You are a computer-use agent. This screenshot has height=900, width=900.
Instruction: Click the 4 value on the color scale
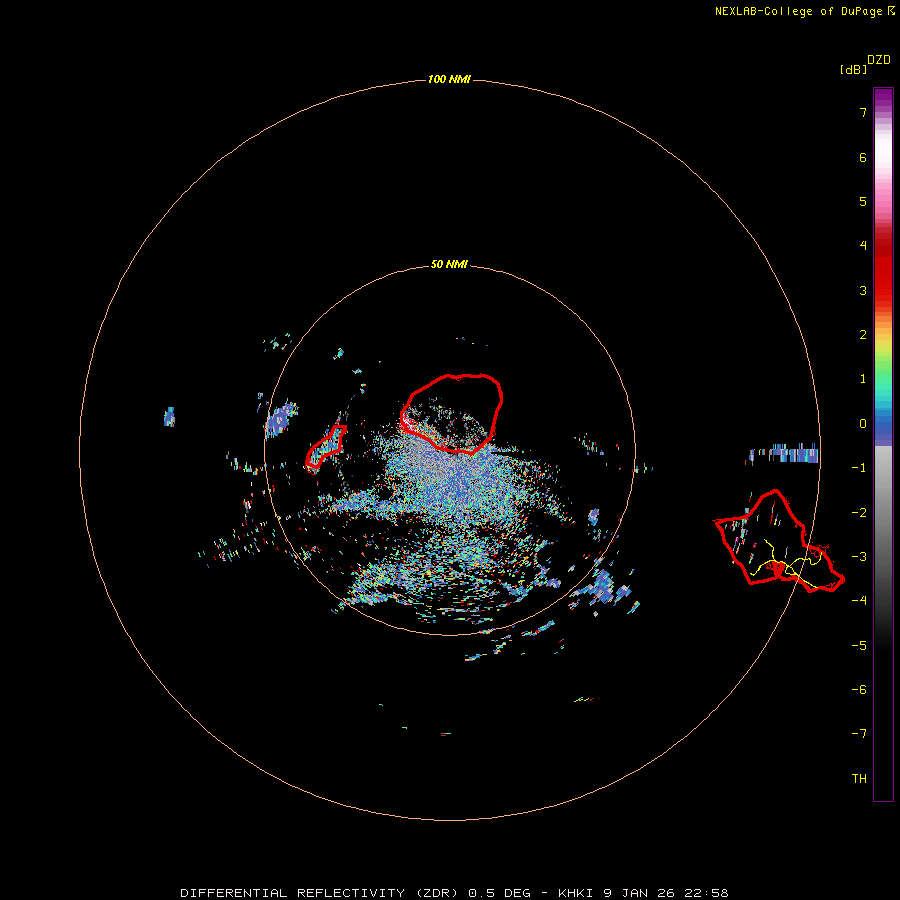(863, 246)
